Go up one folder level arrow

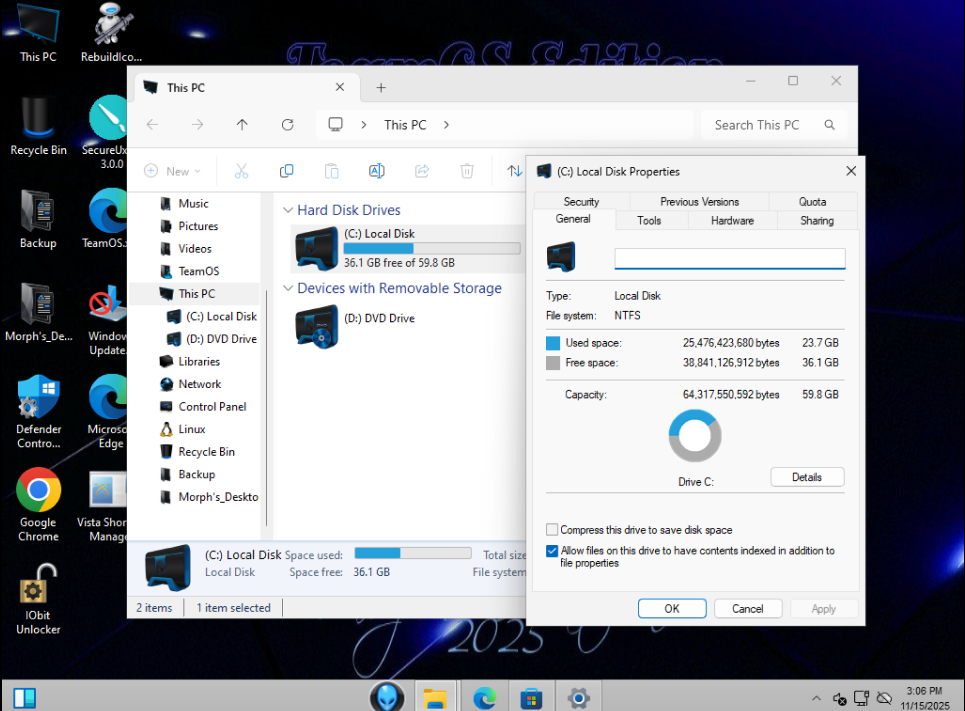[x=242, y=125]
